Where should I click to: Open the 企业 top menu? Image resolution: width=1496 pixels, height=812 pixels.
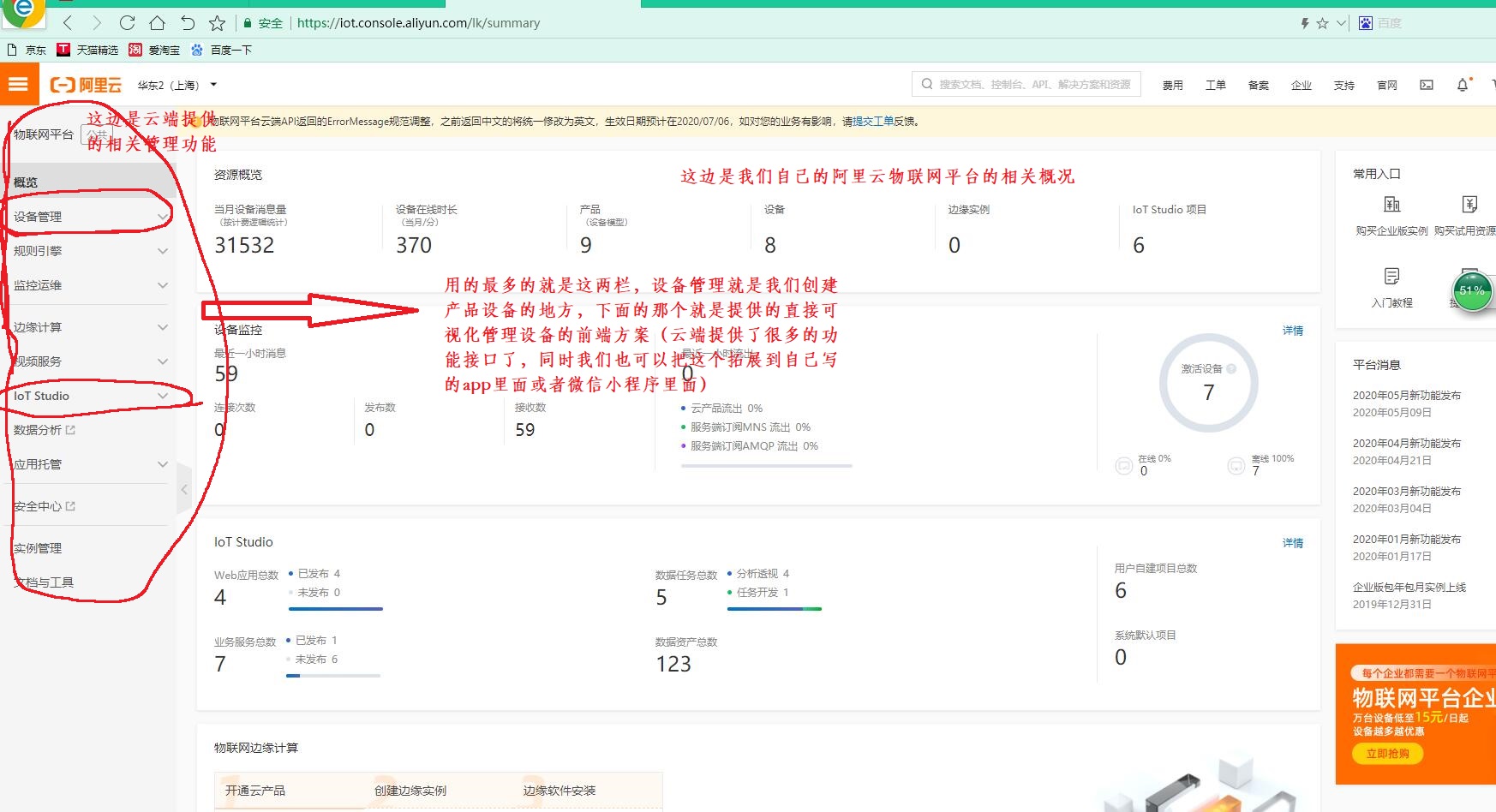pos(1301,85)
